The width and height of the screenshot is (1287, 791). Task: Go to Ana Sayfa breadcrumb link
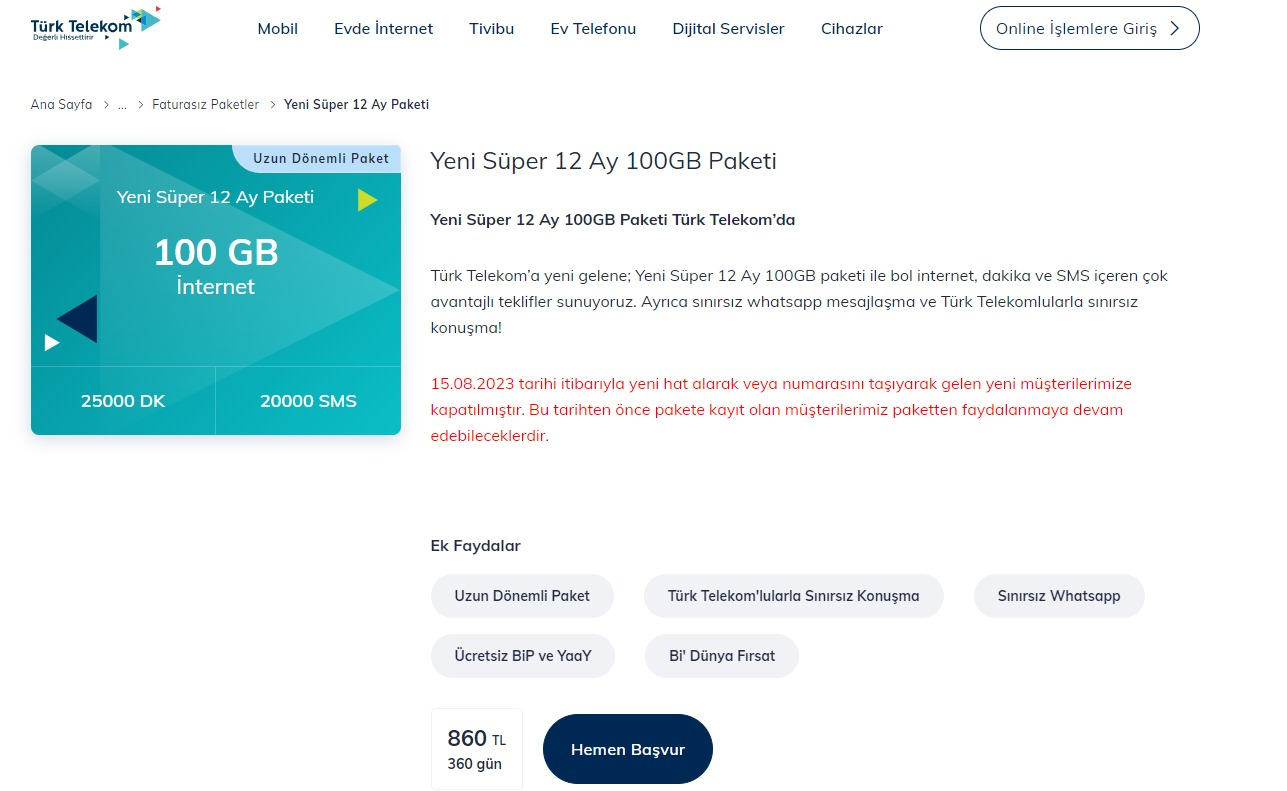[61, 104]
